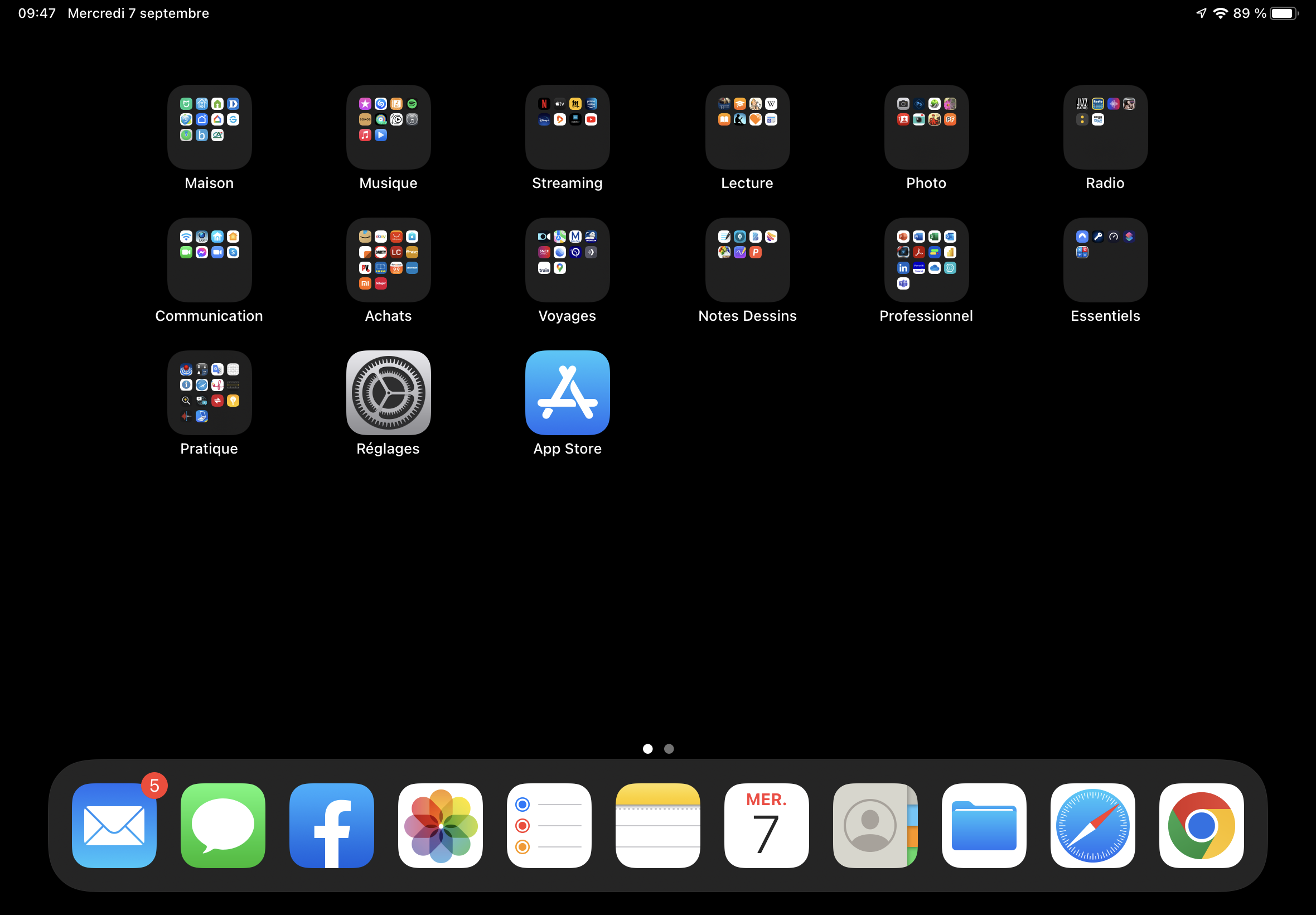The image size is (1316, 915).
Task: Expand the Maison folder
Action: click(209, 127)
